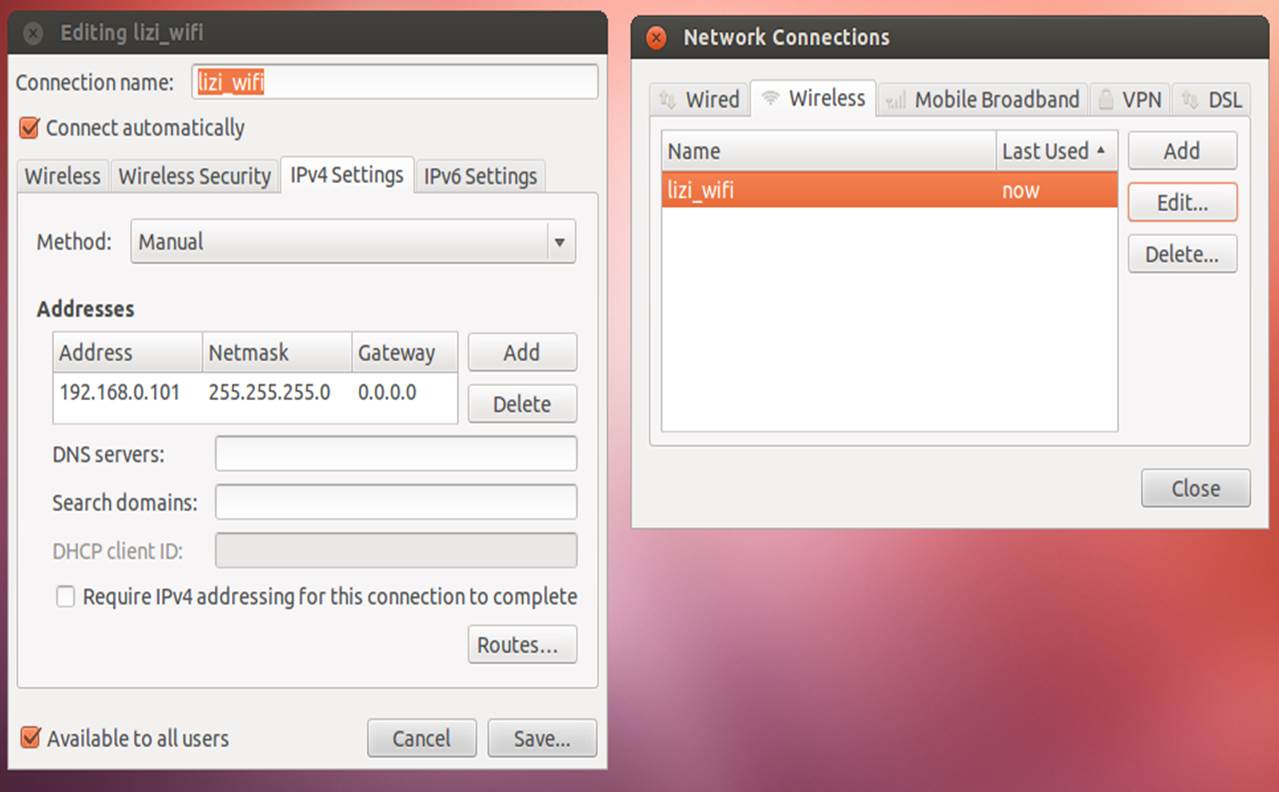Switch to the Wireless Security tab
1279x792 pixels.
(x=194, y=177)
